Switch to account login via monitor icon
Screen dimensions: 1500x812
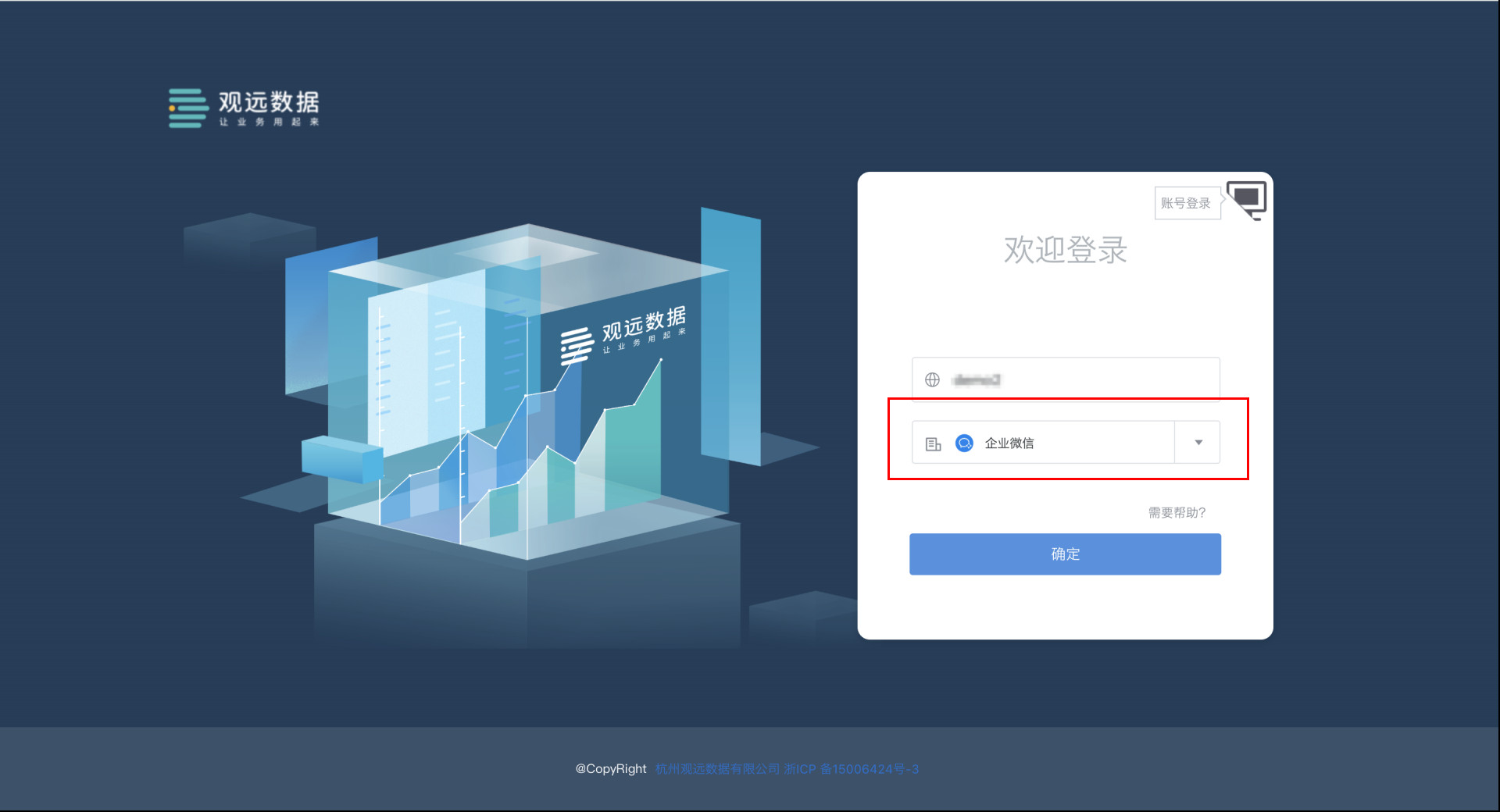point(1247,200)
